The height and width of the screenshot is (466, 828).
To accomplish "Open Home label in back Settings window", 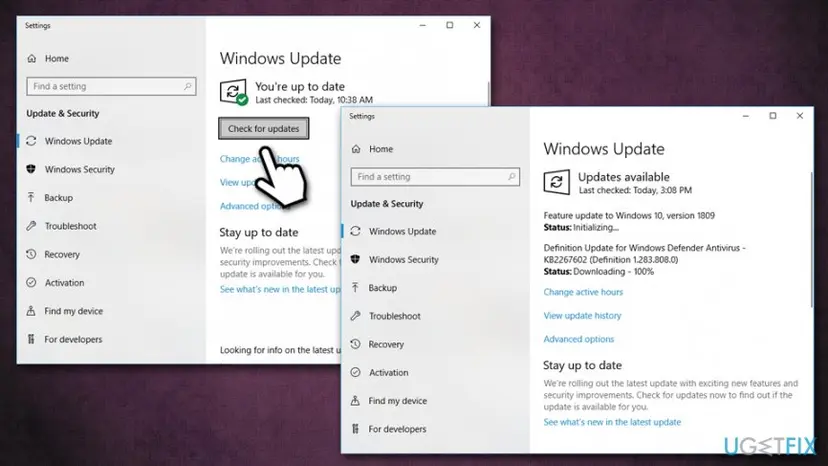I will pos(57,59).
